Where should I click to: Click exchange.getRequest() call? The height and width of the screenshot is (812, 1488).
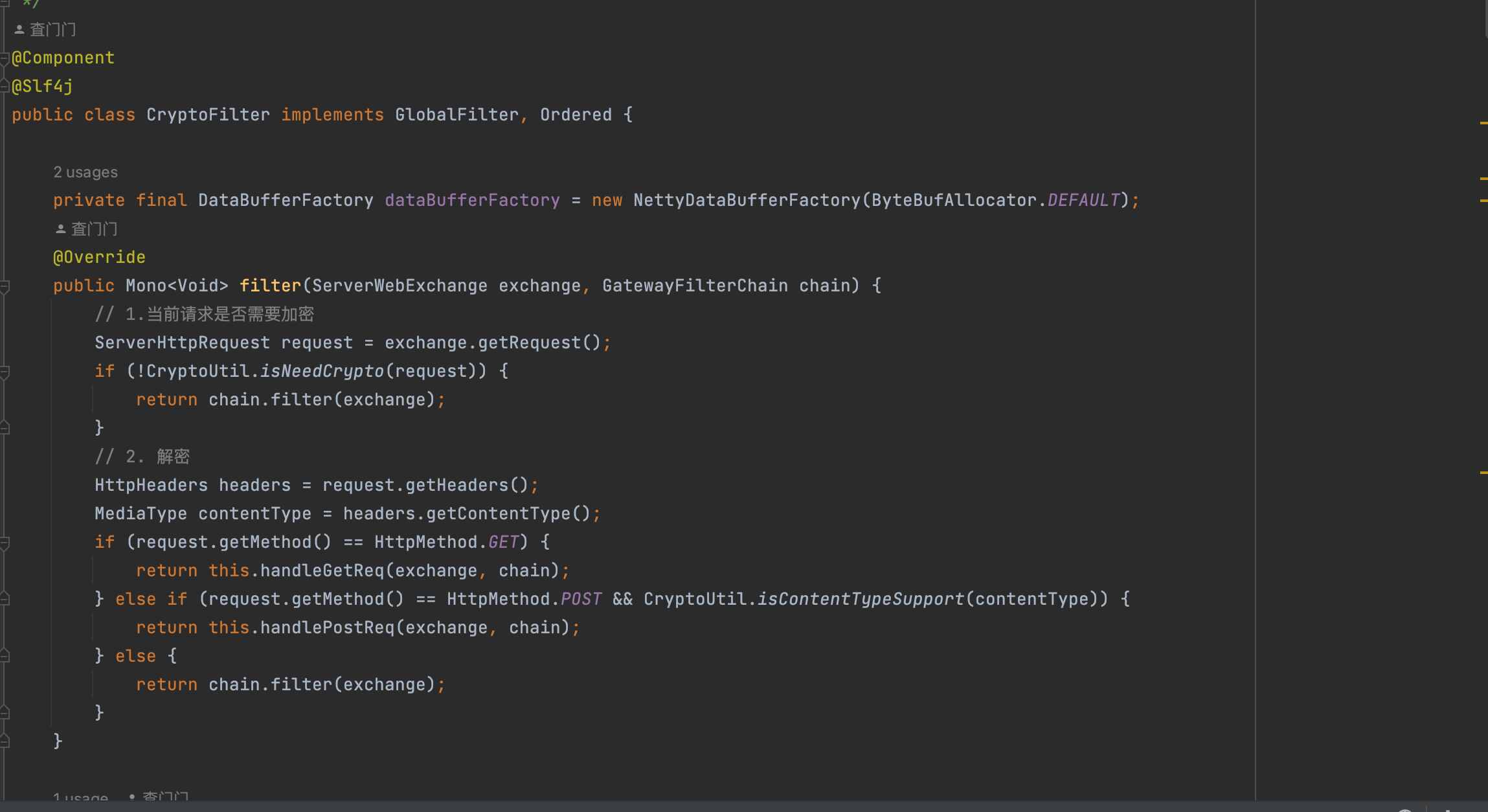pos(493,343)
